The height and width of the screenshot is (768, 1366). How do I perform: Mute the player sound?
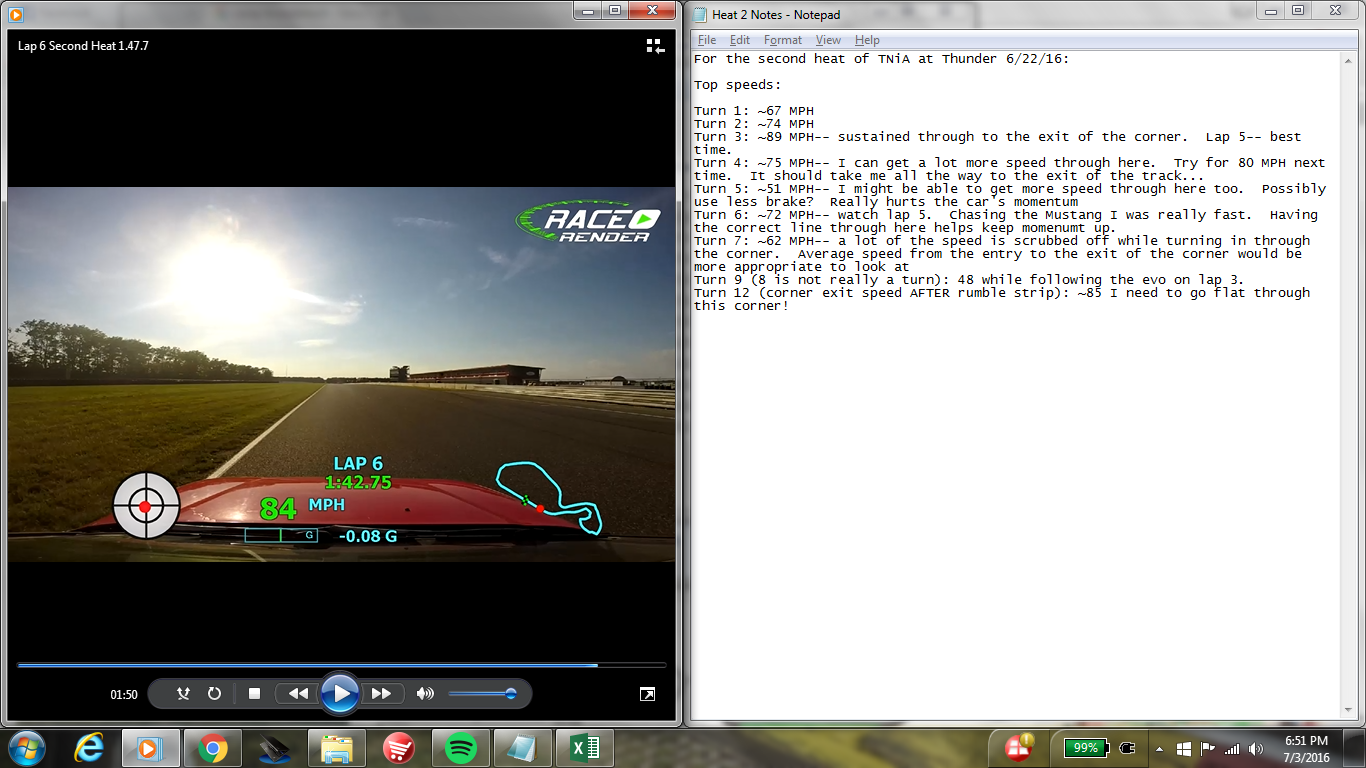pyautogui.click(x=425, y=693)
